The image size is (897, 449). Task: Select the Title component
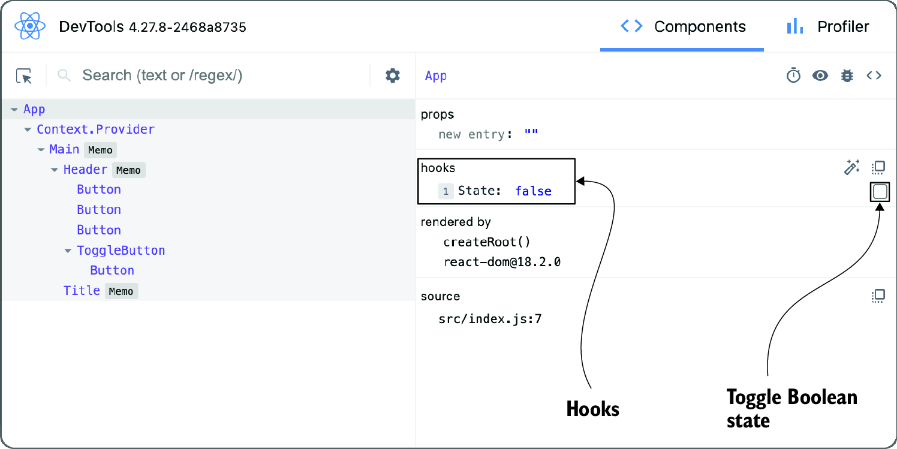coord(82,291)
